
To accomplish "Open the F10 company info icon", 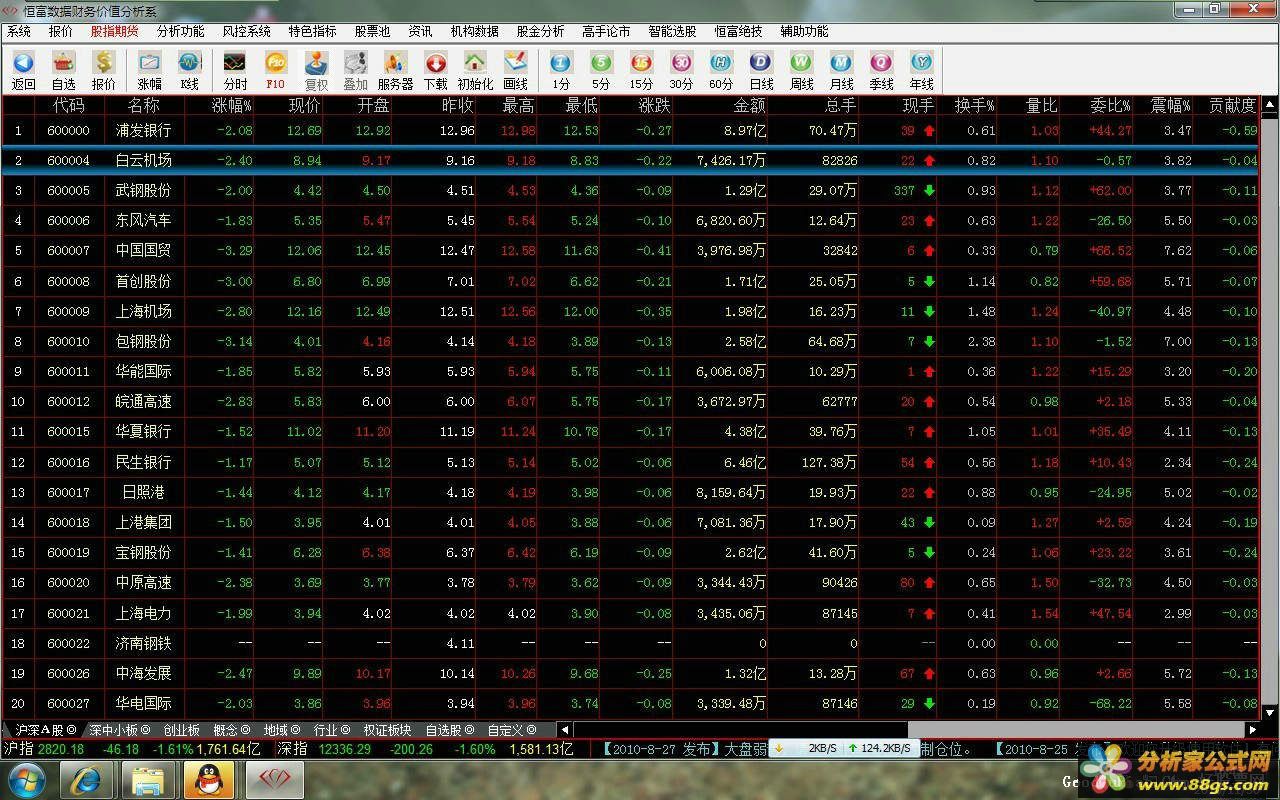I will 276,69.
